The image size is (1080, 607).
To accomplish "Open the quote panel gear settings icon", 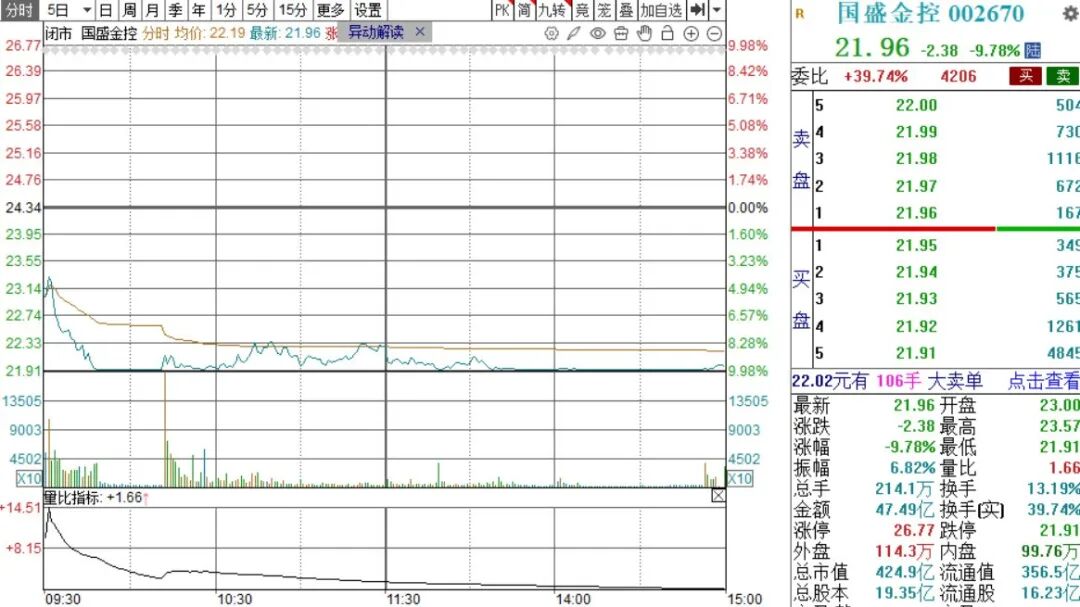I will click(x=1069, y=14).
